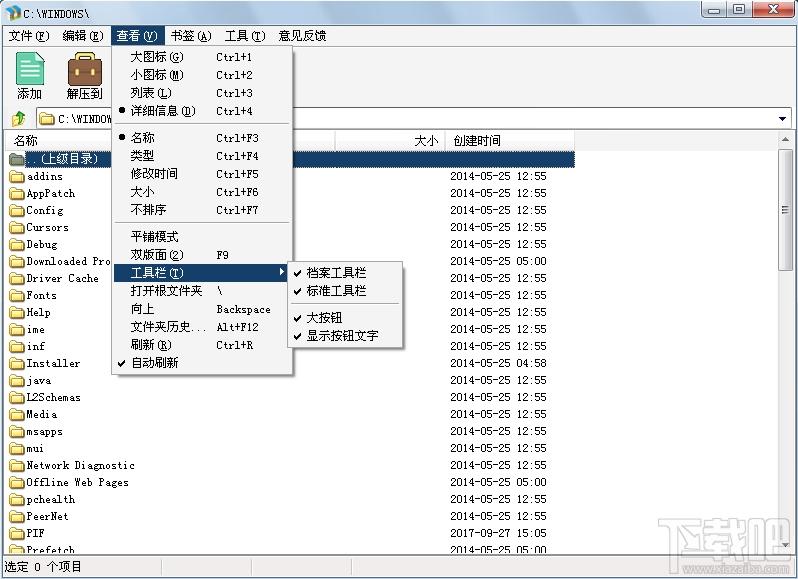The image size is (798, 579).
Task: Click the scrollbar up arrow
Action: (785, 139)
